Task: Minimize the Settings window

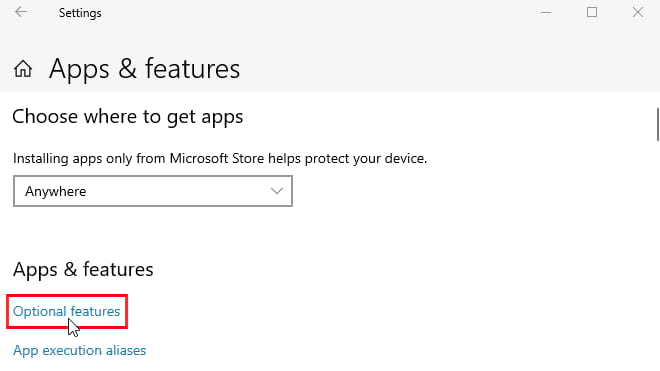Action: 546,13
